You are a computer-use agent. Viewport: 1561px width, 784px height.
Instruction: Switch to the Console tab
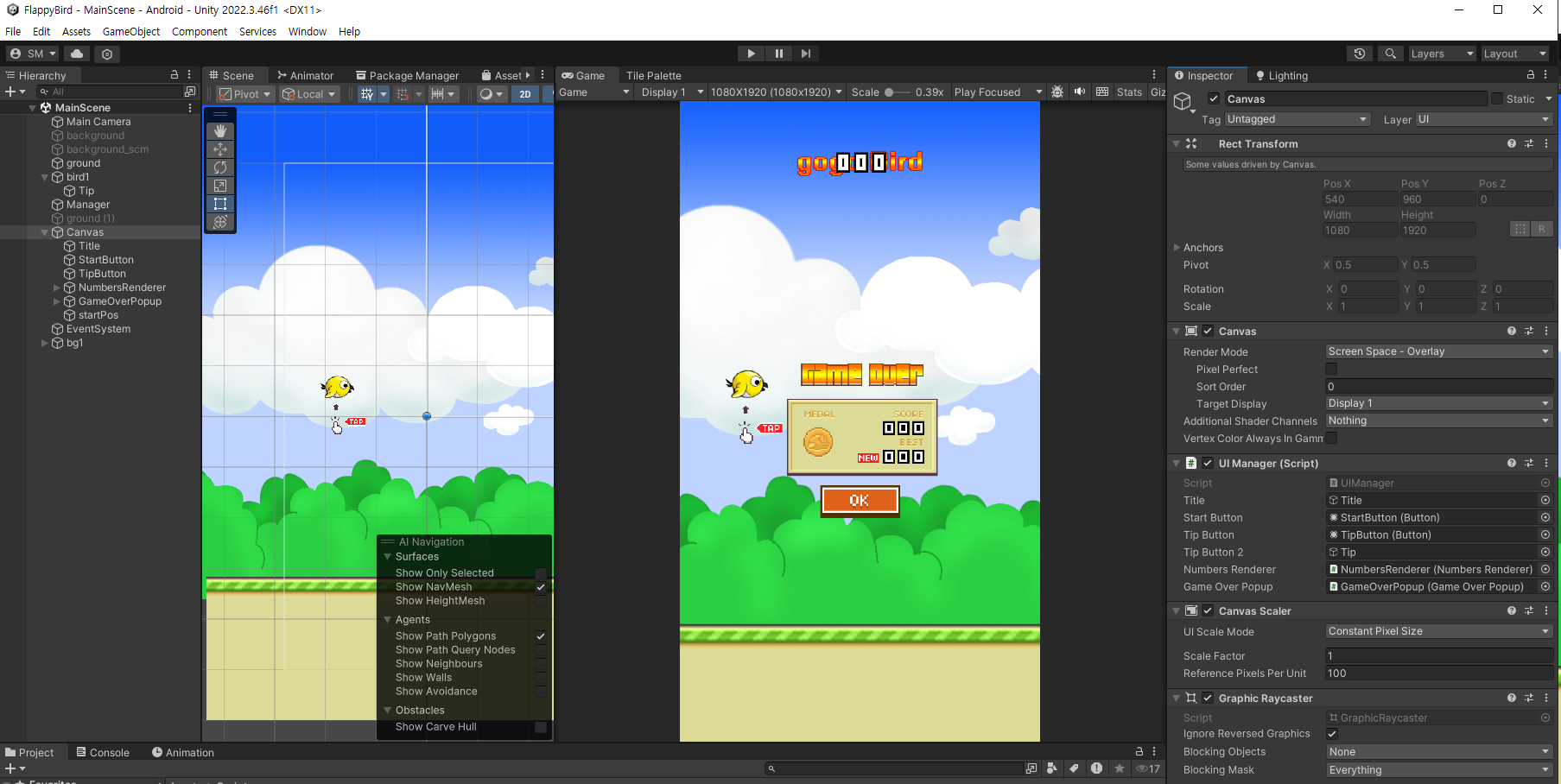pos(103,752)
